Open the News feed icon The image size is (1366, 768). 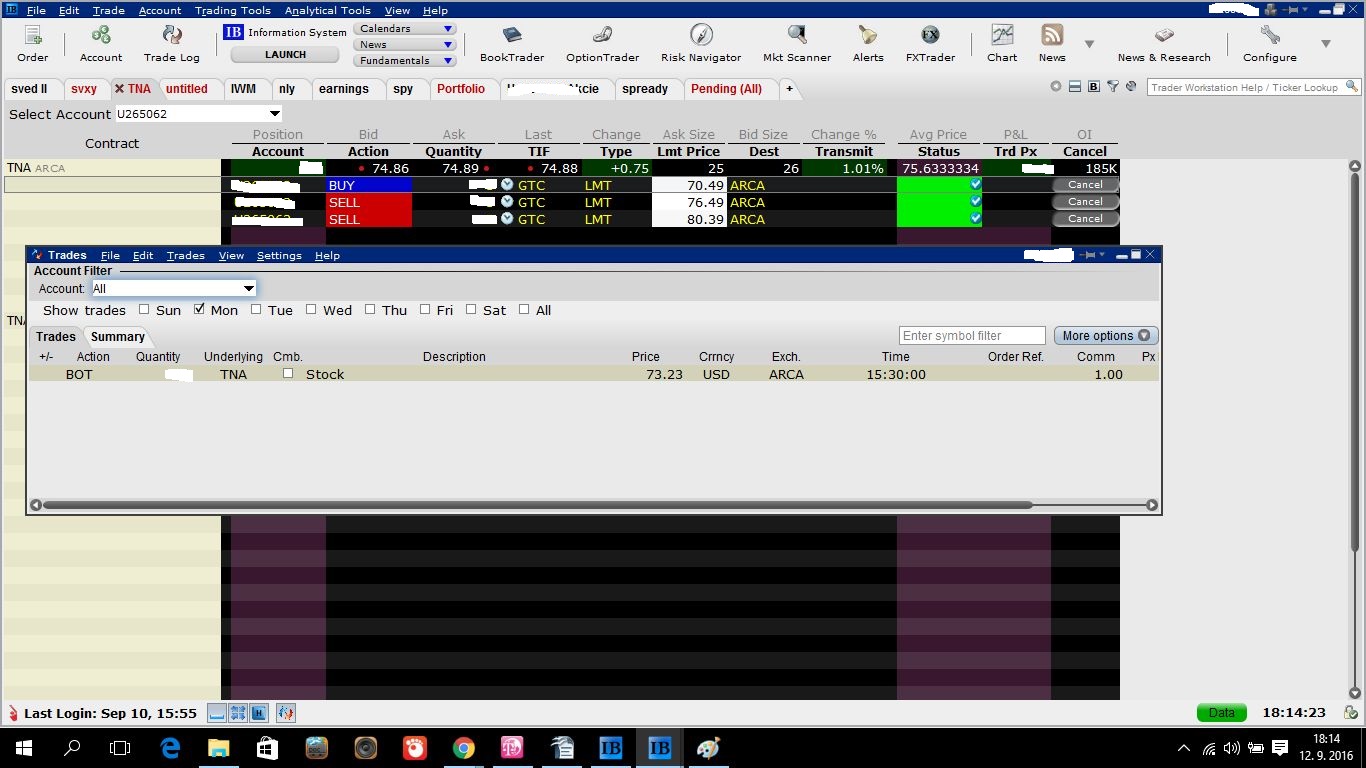click(x=1052, y=44)
